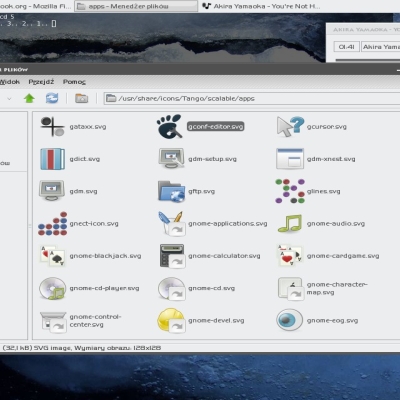
Task: Select the gftp.svg folder icon
Action: pyautogui.click(x=171, y=191)
